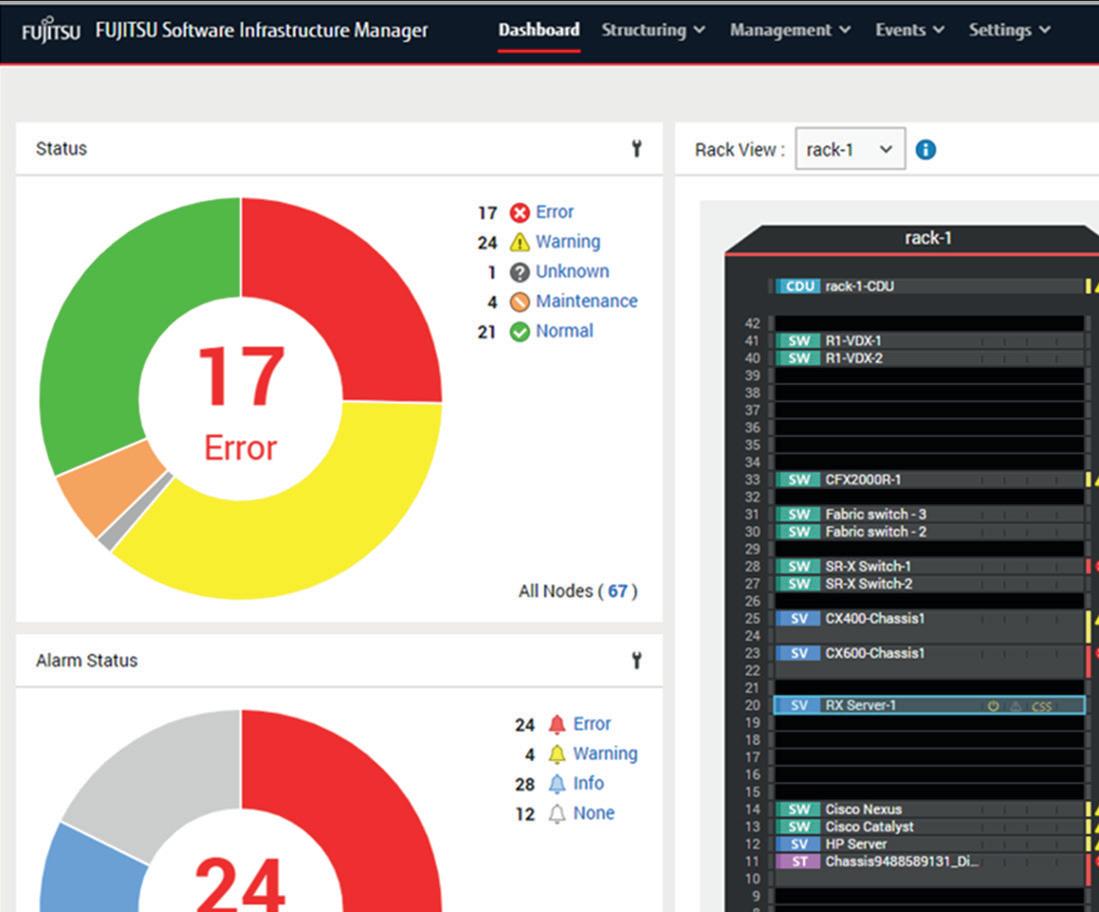The height and width of the screenshot is (912, 1099).
Task: Click SV type badge of CX400-Chassis1
Action: pyautogui.click(x=798, y=618)
